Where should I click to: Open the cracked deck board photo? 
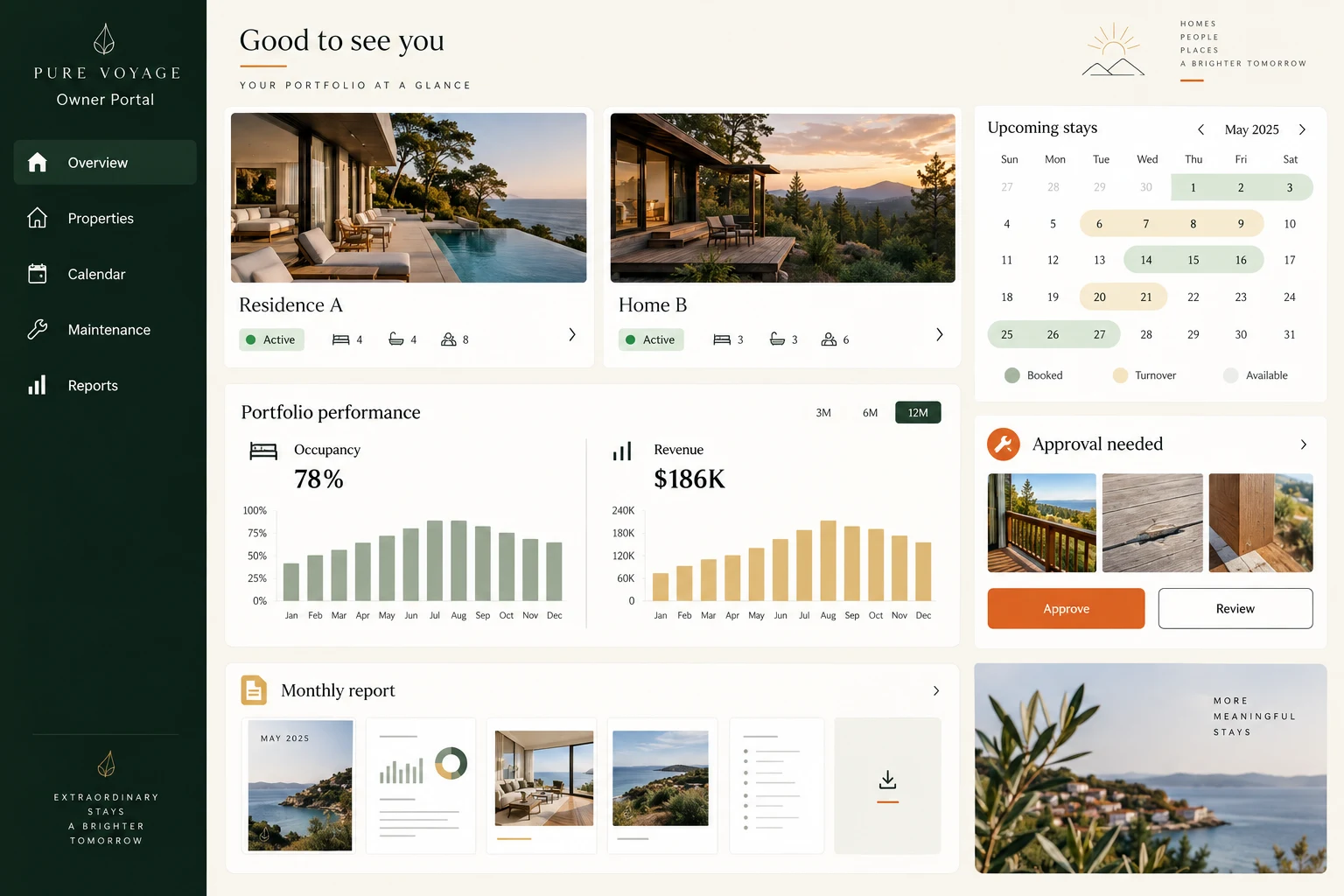point(1152,523)
